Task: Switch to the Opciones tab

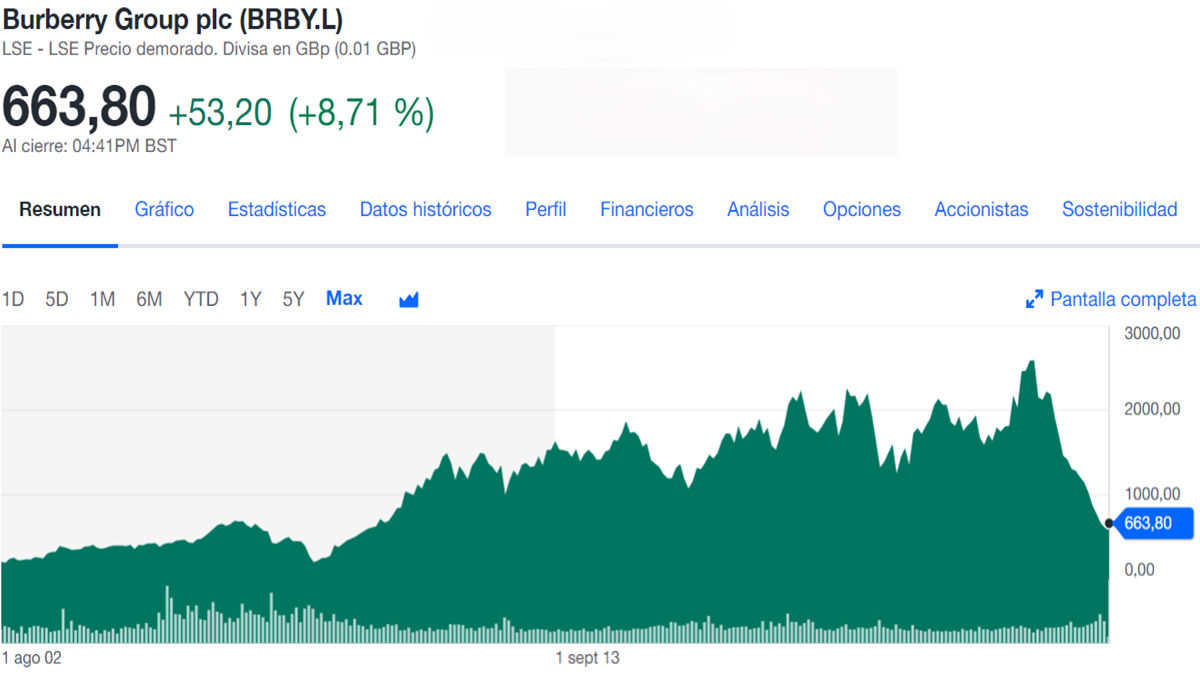Action: [x=861, y=210]
